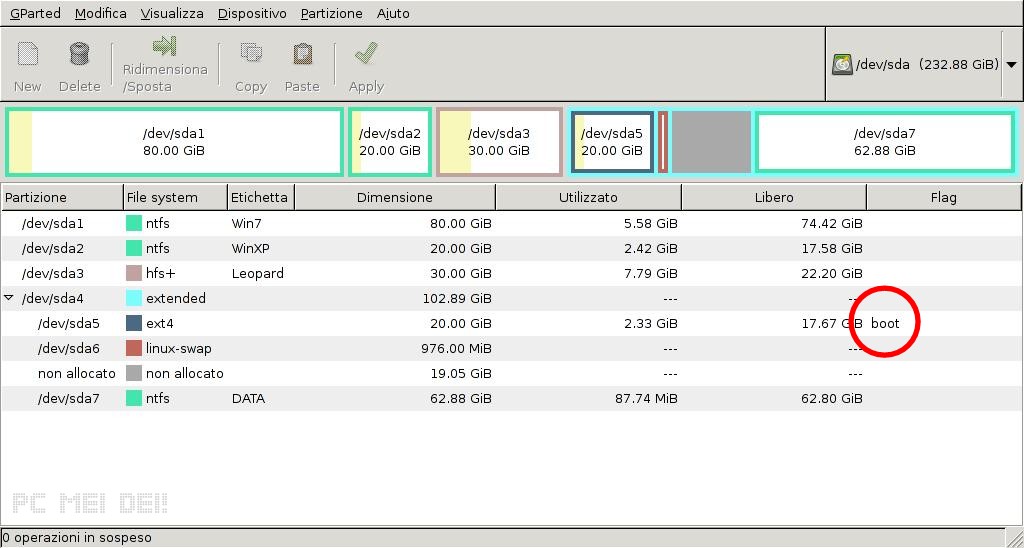Open the Ajuto menu
Viewport: 1024px width, 548px height.
point(393,13)
